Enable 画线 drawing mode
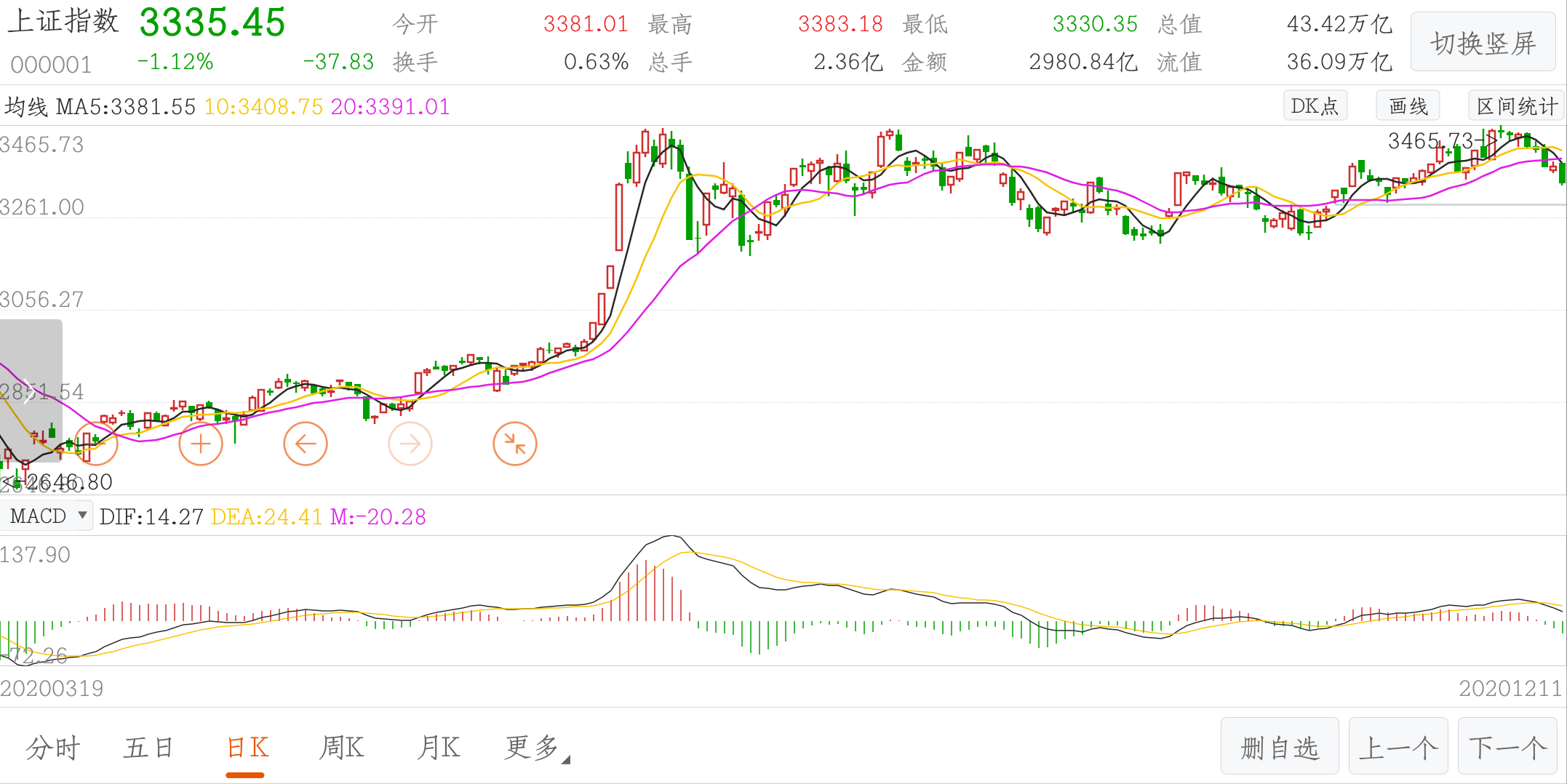1567x784 pixels. [1408, 106]
